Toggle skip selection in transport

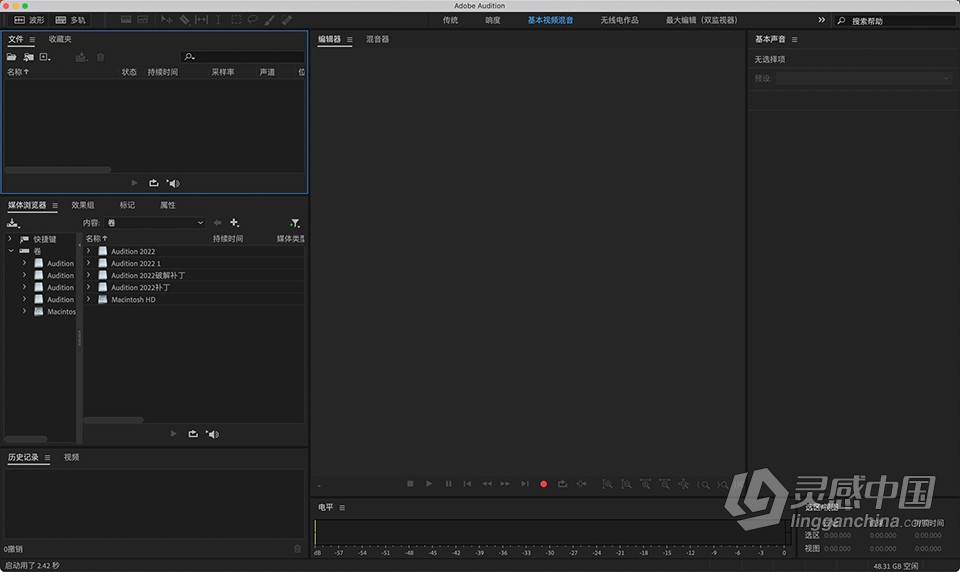tap(582, 484)
